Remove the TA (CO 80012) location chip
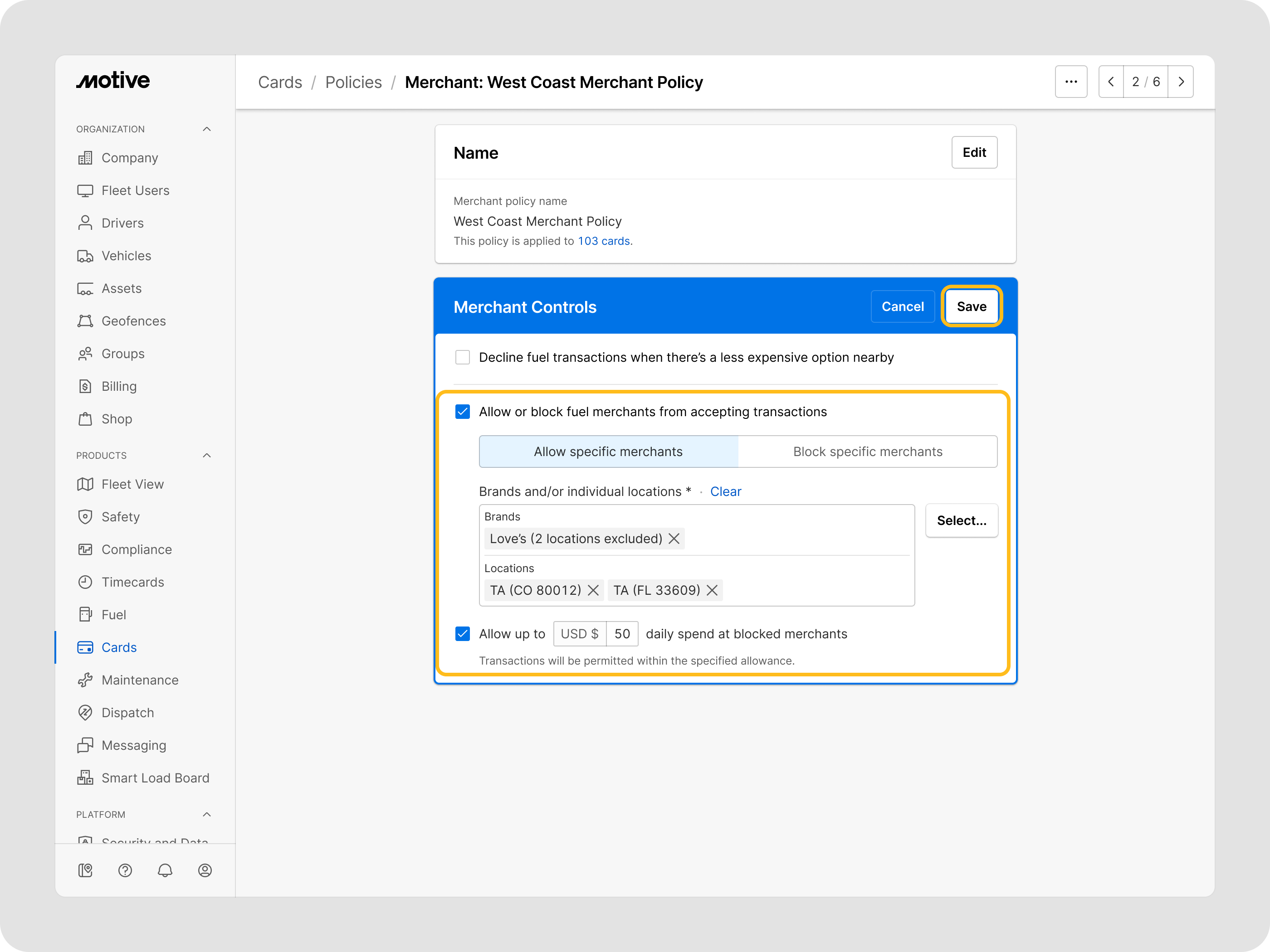 (x=594, y=590)
